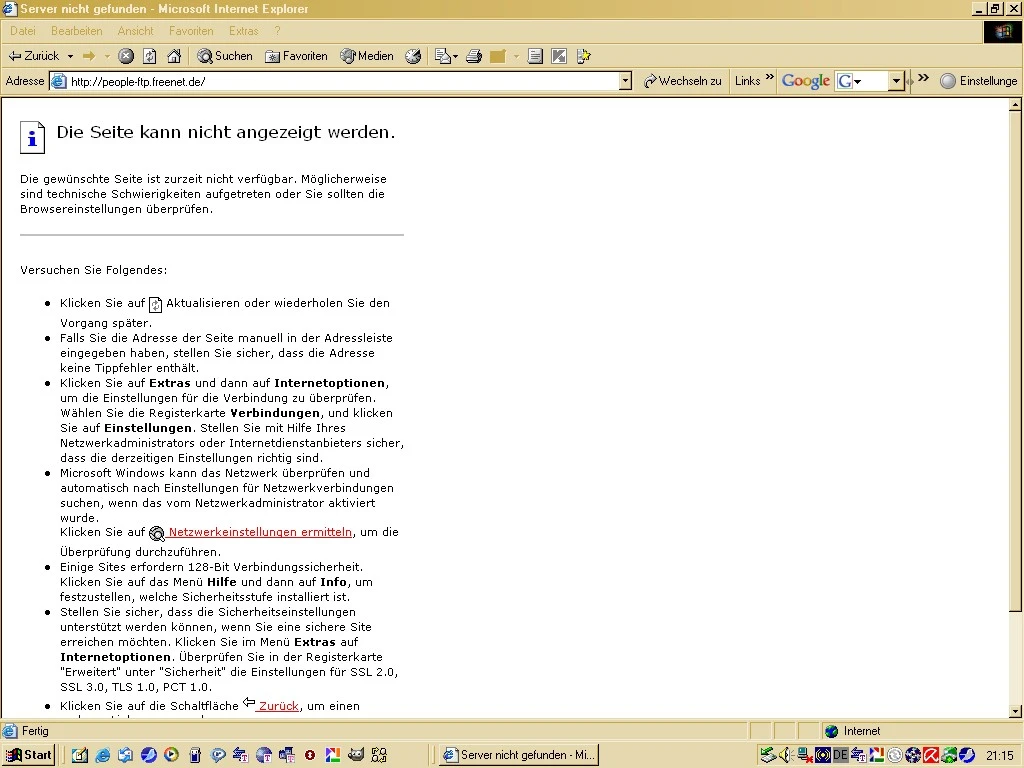Click the Outlook Express quick launch icon
Viewport: 1024px width, 768px height.
(125, 756)
